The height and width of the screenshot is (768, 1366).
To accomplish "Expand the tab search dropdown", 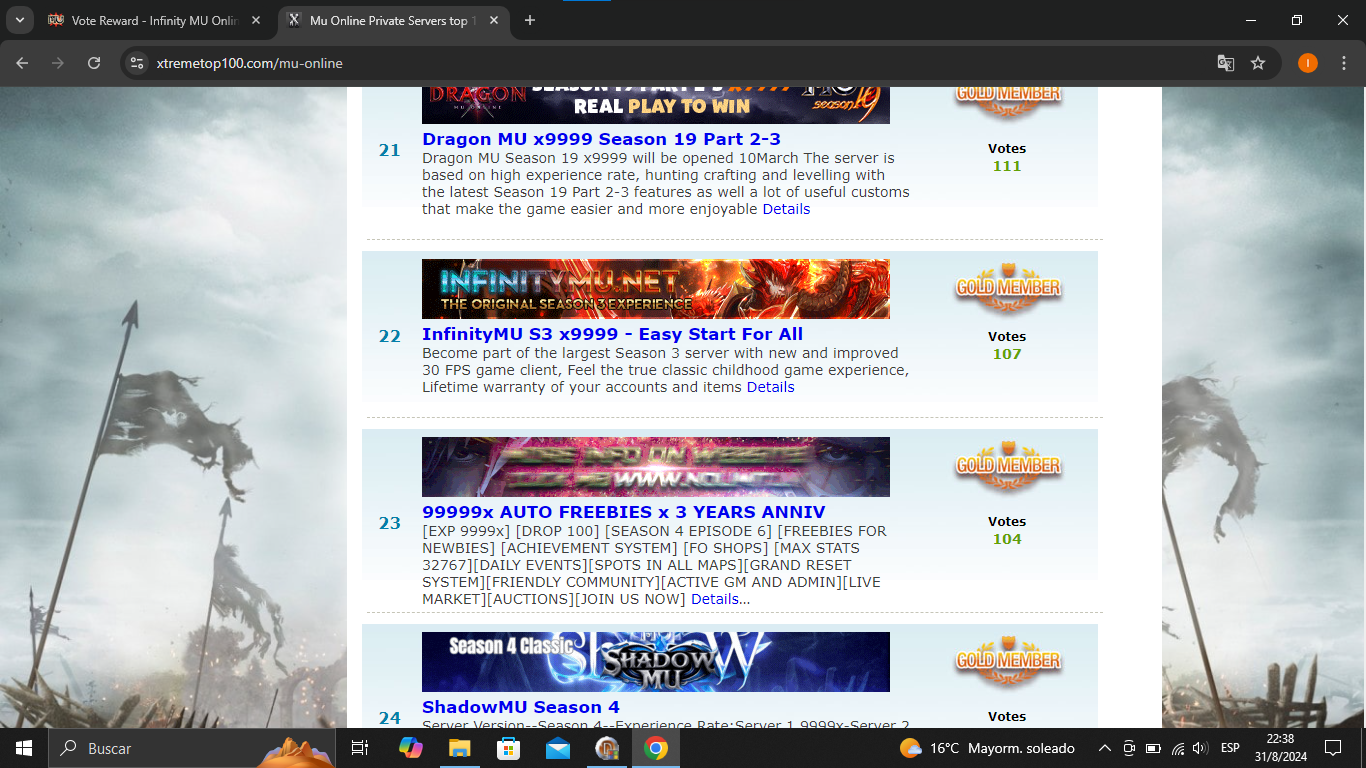I will [x=19, y=20].
